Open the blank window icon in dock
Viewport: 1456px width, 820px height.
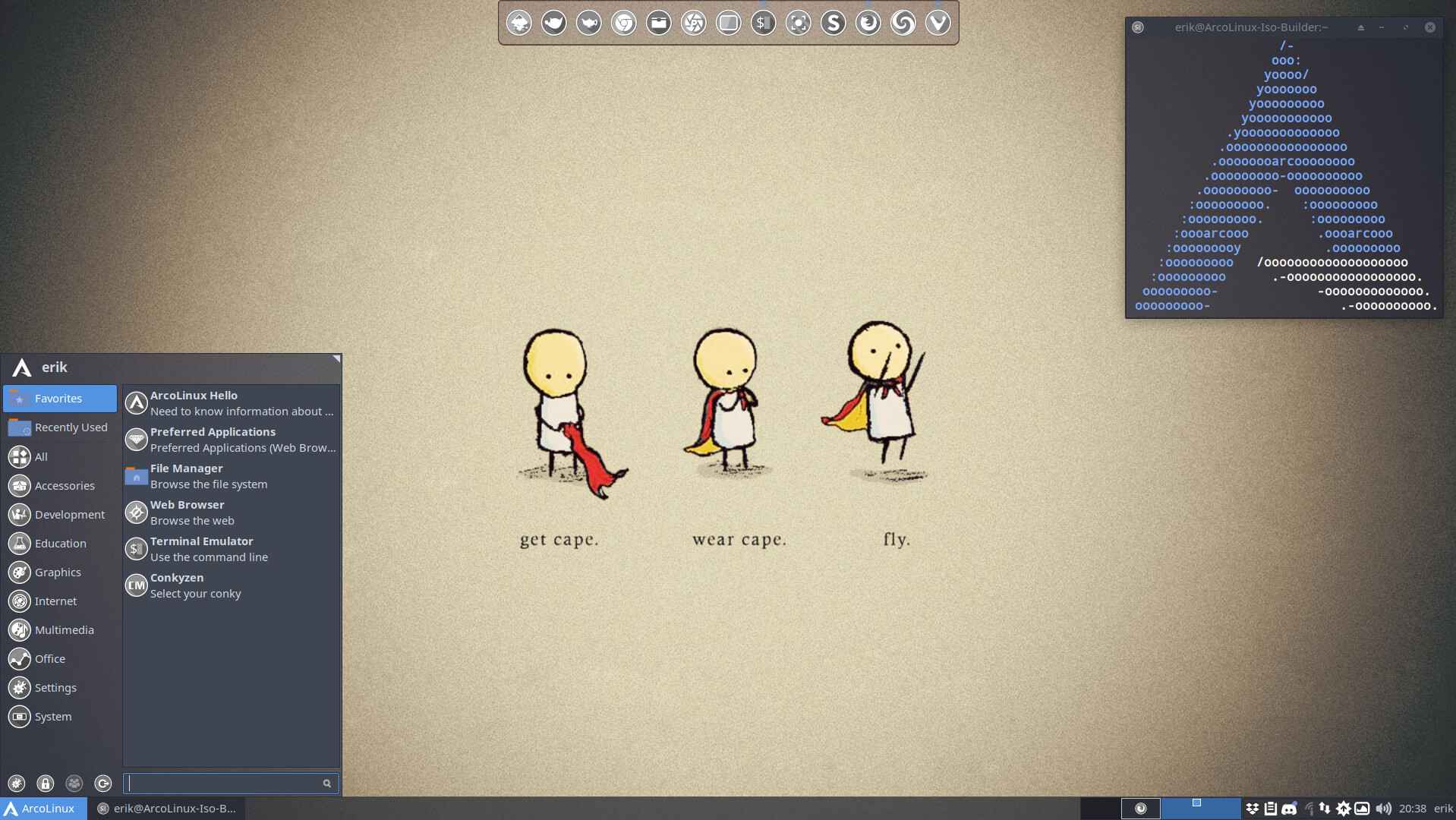pyautogui.click(x=729, y=23)
